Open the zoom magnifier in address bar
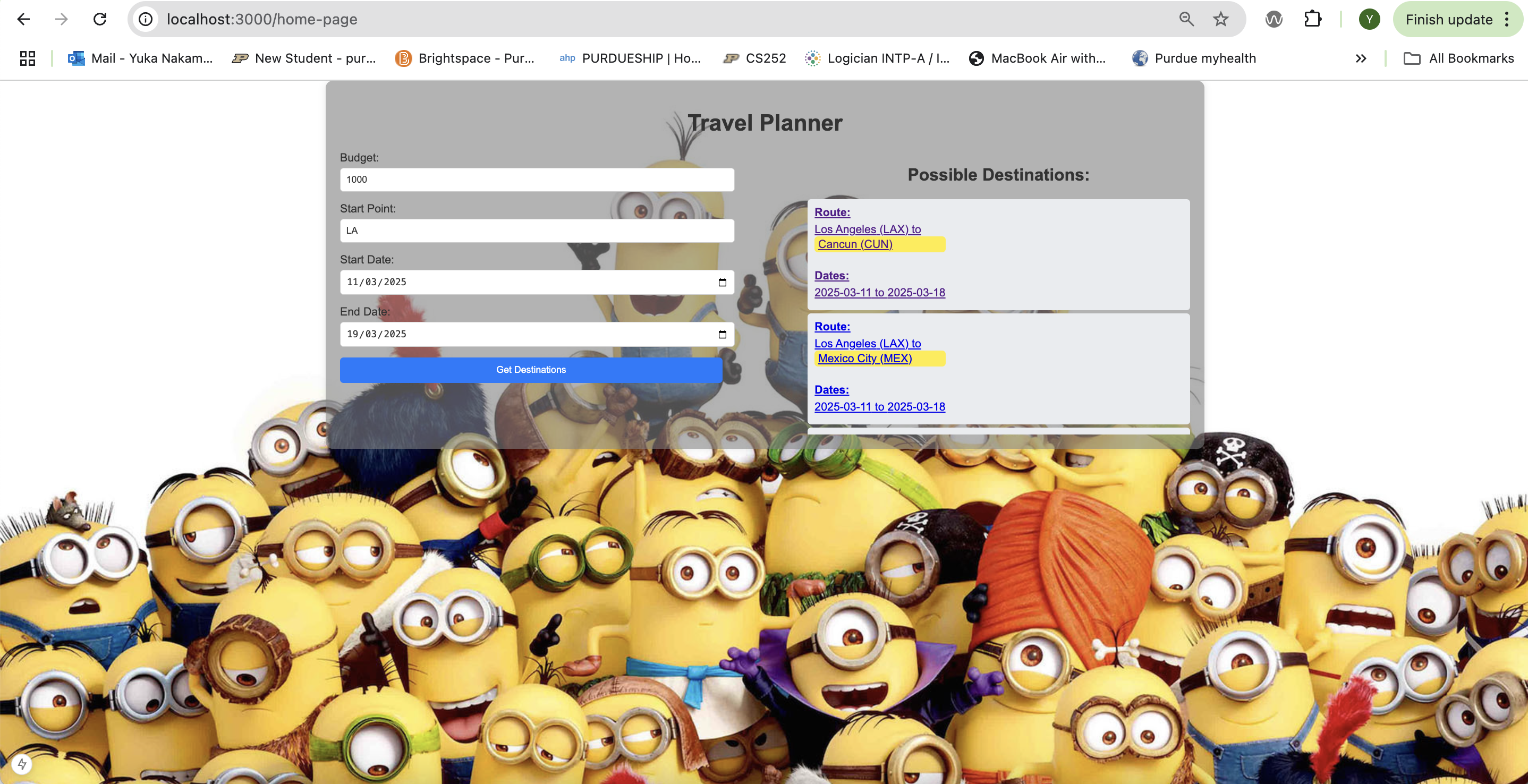Image resolution: width=1528 pixels, height=784 pixels. [1186, 20]
